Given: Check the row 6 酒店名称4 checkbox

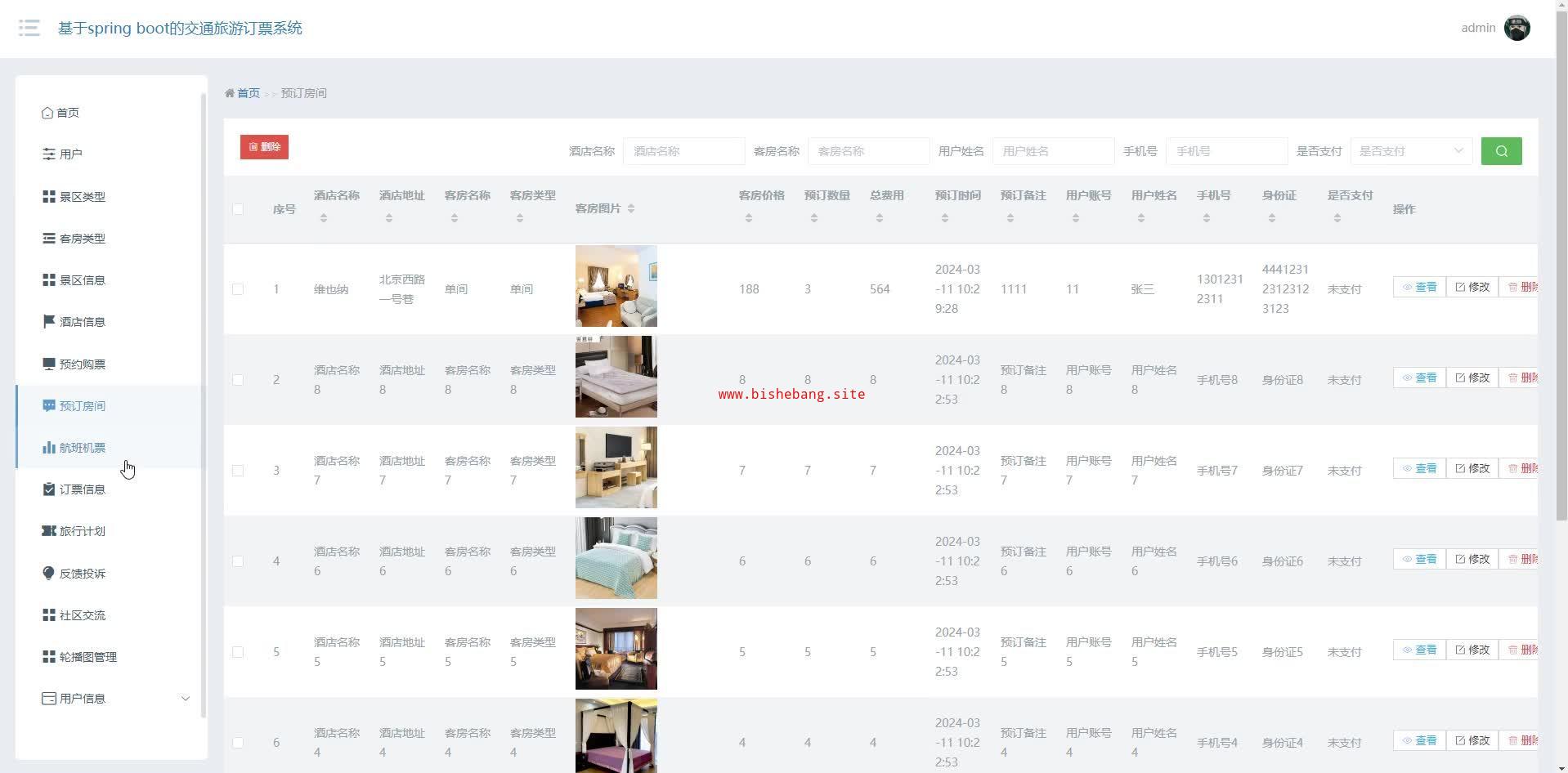Looking at the screenshot, I should tap(238, 743).
